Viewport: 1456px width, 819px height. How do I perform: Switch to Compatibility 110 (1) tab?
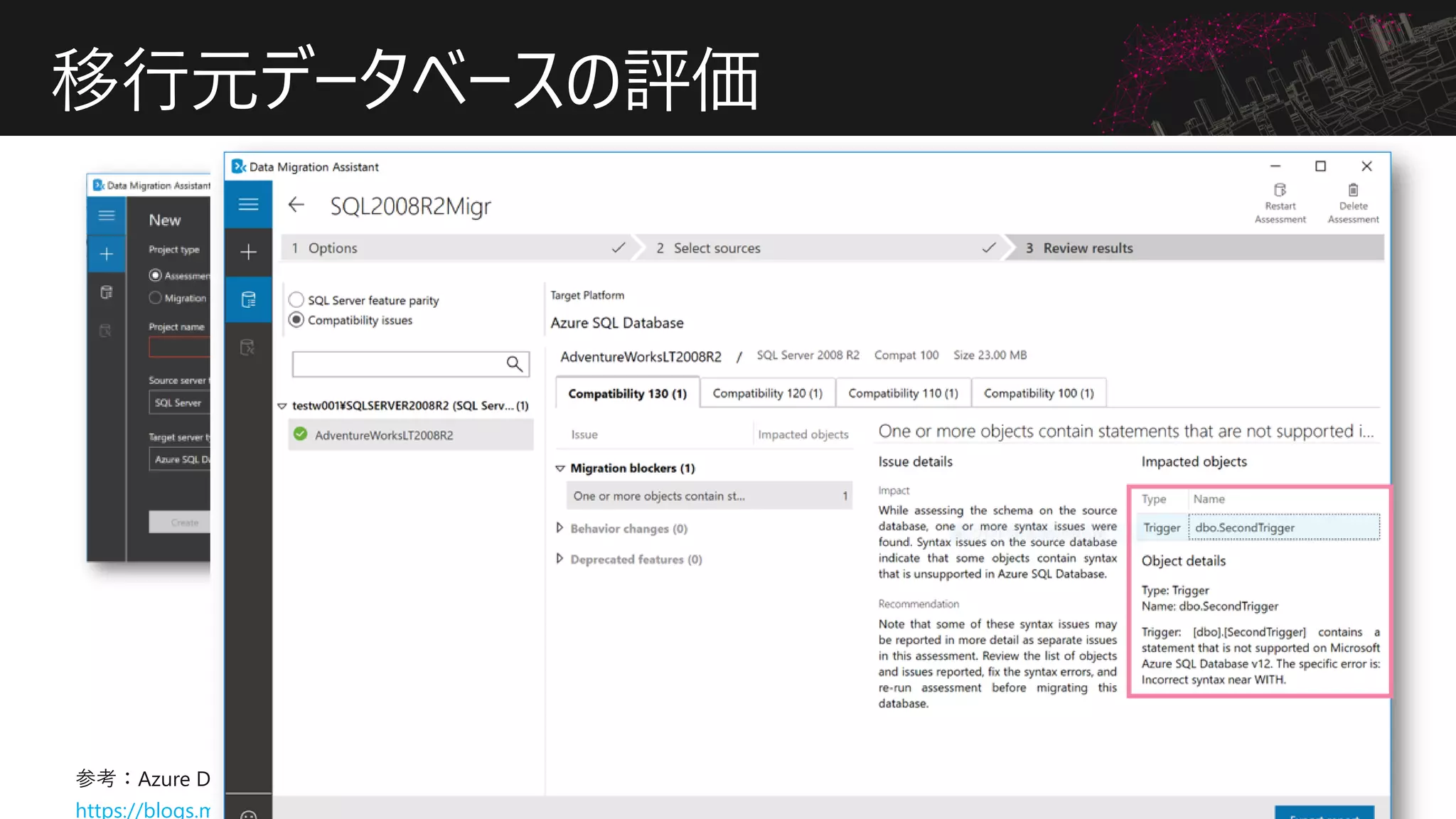903,393
